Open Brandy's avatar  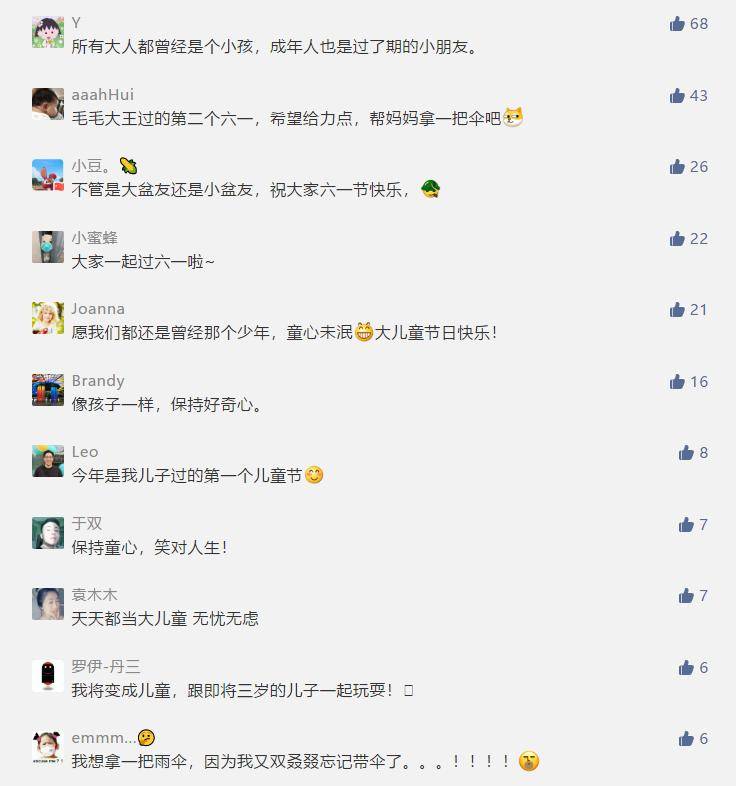[x=48, y=389]
